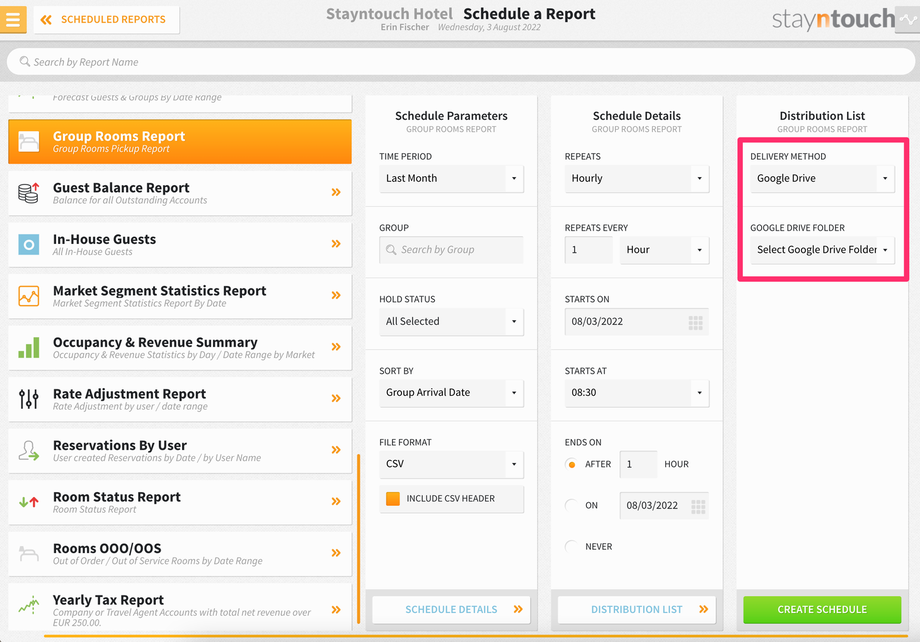The image size is (920, 642).
Task: Click the arrows on Schedule Details button
Action: (x=518, y=610)
